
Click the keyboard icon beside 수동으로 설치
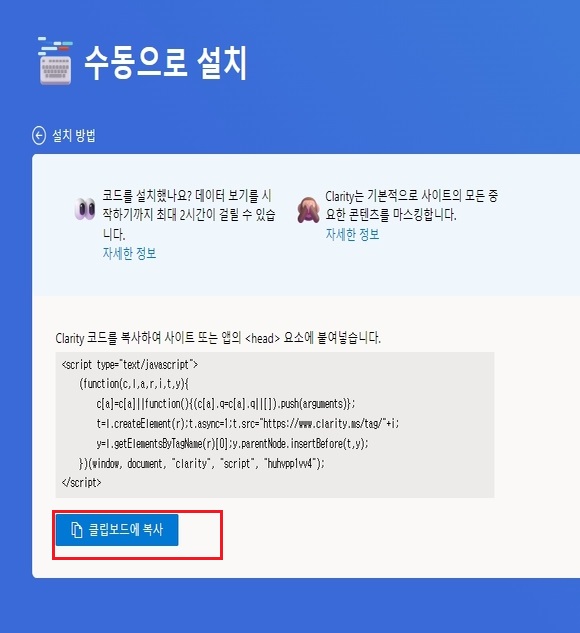click(55, 61)
